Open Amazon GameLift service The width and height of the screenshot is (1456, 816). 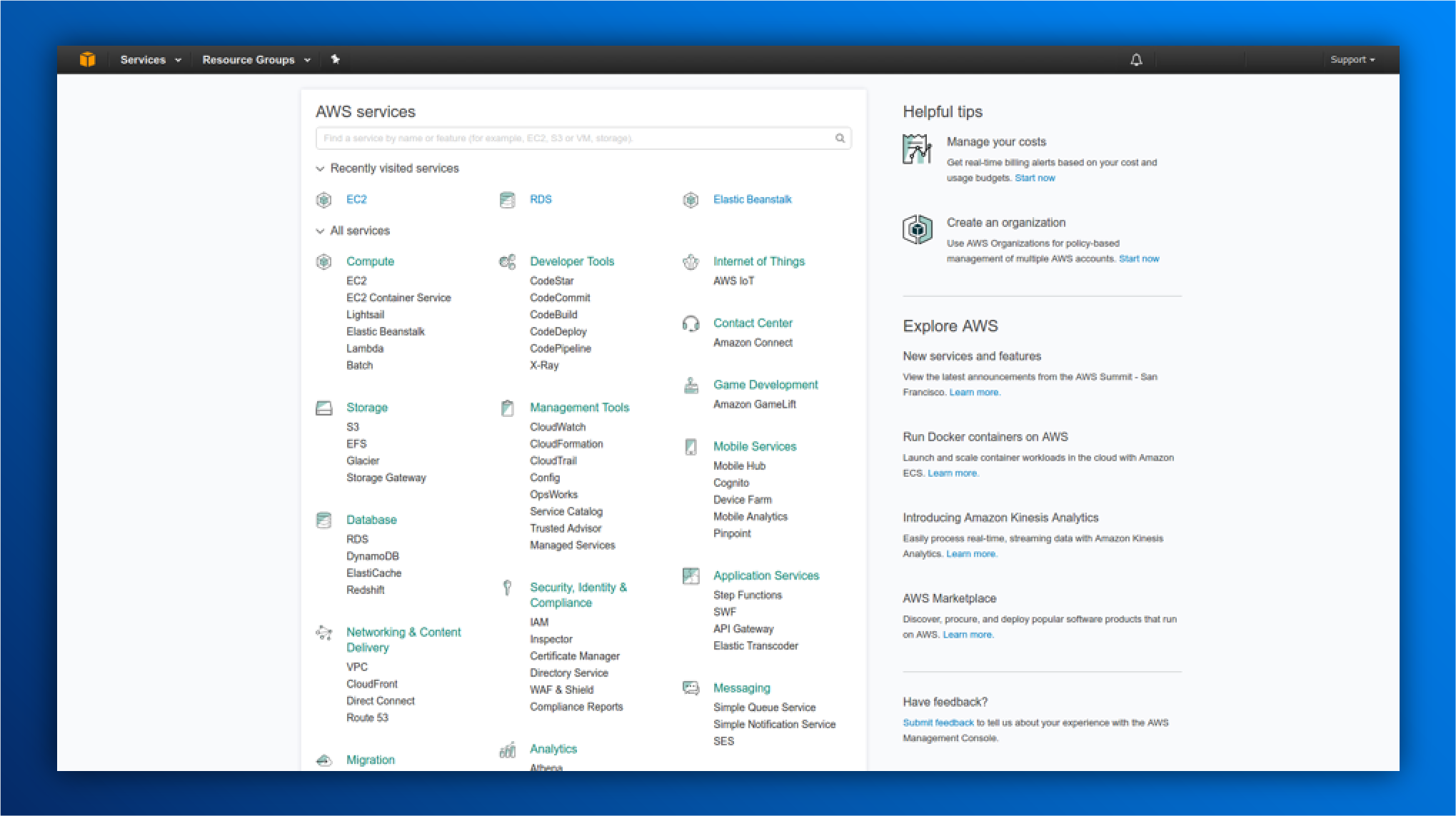tap(755, 405)
